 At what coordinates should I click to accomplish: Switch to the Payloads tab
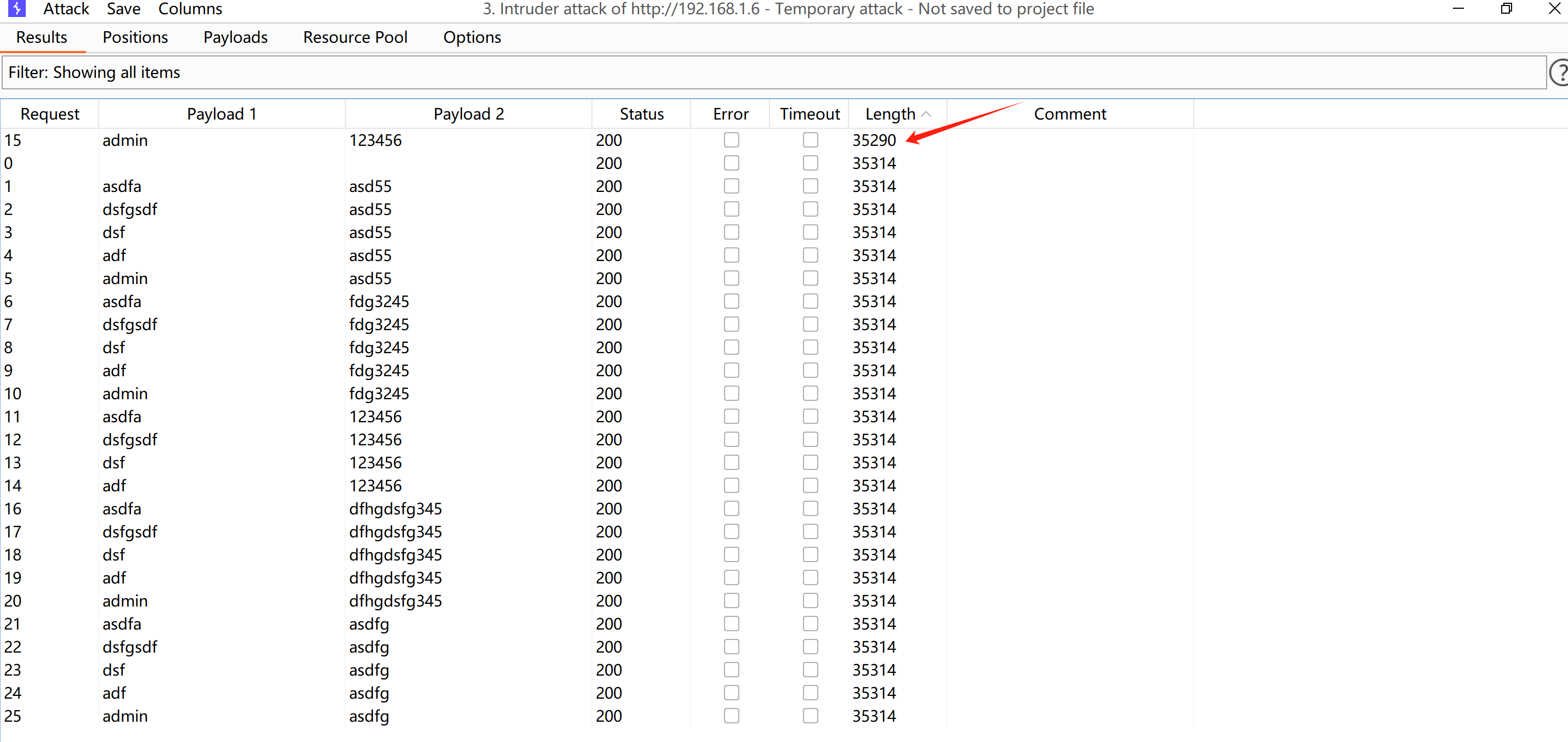(x=235, y=37)
